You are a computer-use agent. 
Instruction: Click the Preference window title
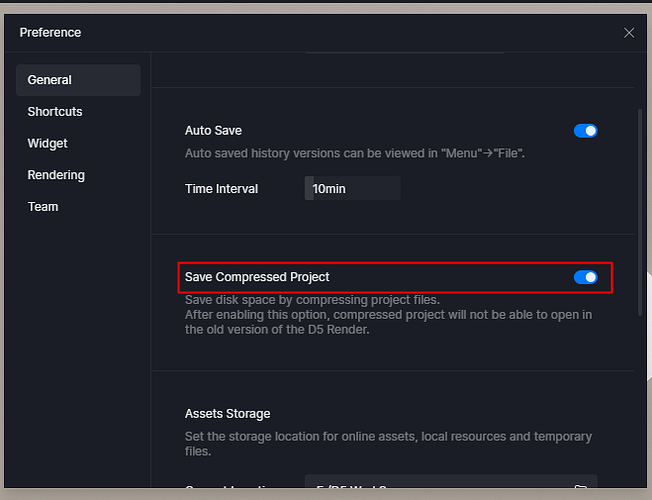(x=50, y=33)
